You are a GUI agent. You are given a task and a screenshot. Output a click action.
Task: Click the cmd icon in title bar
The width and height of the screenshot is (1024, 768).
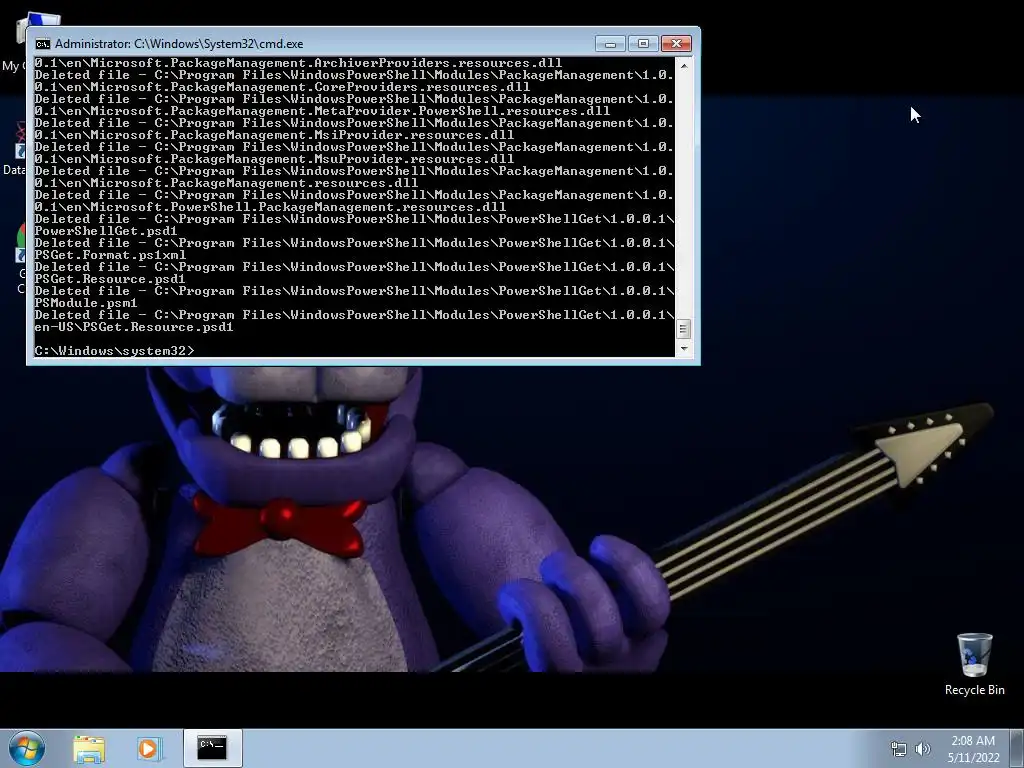tap(42, 44)
